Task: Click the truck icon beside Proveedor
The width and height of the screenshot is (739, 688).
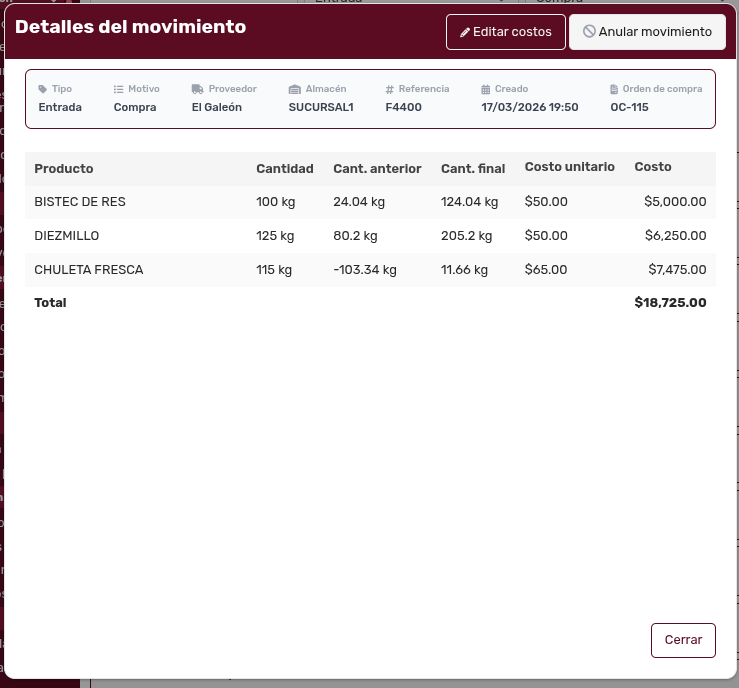Action: [197, 89]
